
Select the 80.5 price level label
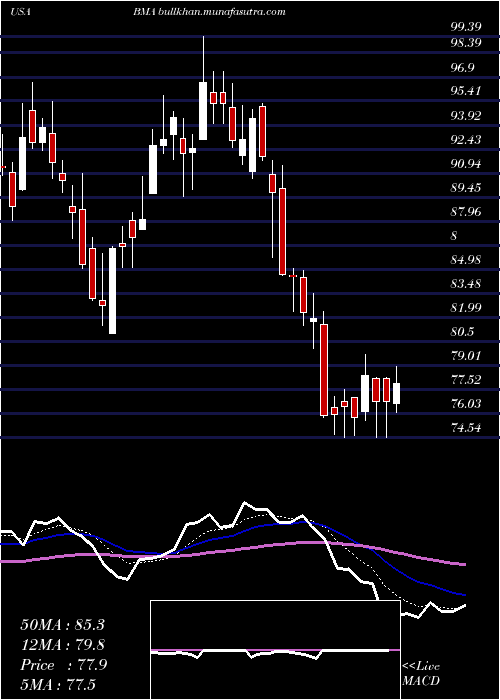462,332
